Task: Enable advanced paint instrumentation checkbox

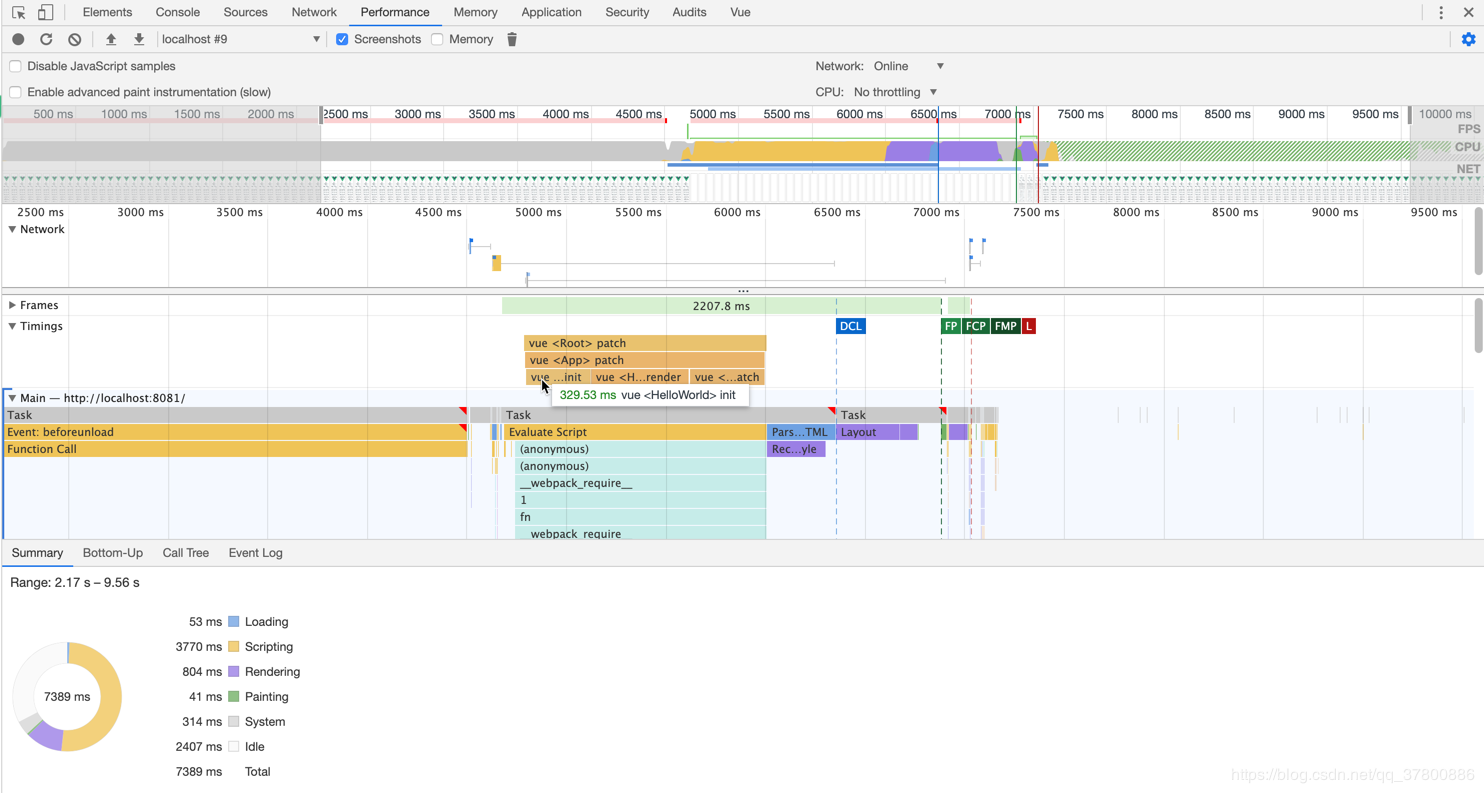Action: point(15,92)
